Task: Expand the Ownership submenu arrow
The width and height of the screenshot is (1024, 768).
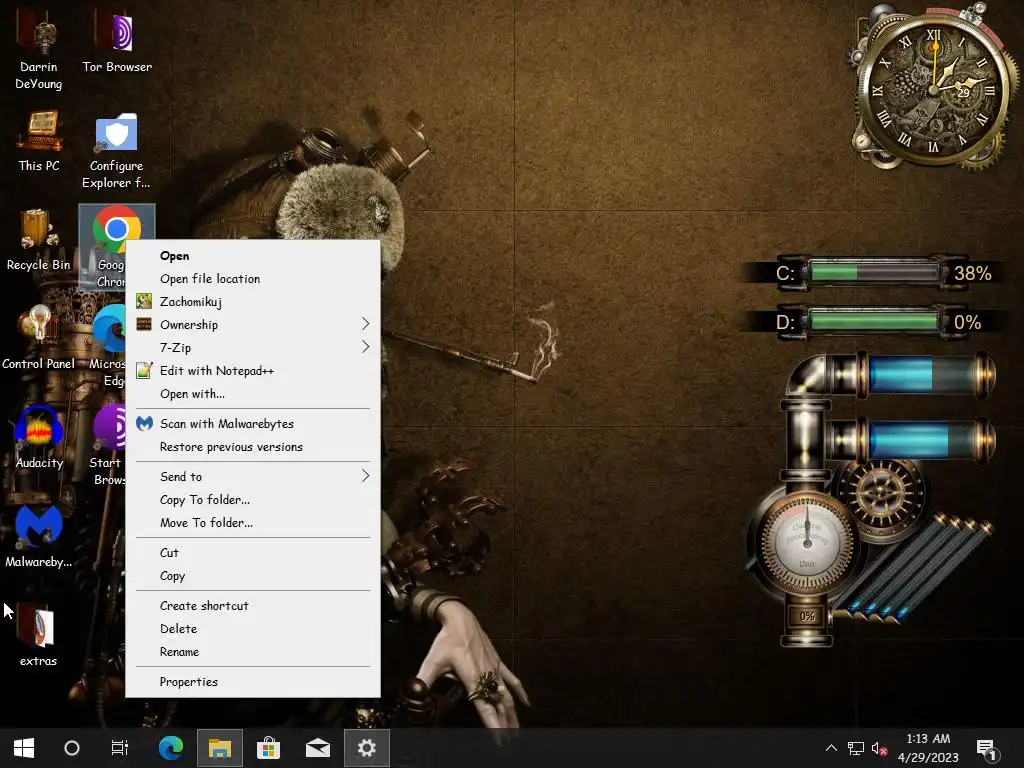Action: [x=366, y=324]
